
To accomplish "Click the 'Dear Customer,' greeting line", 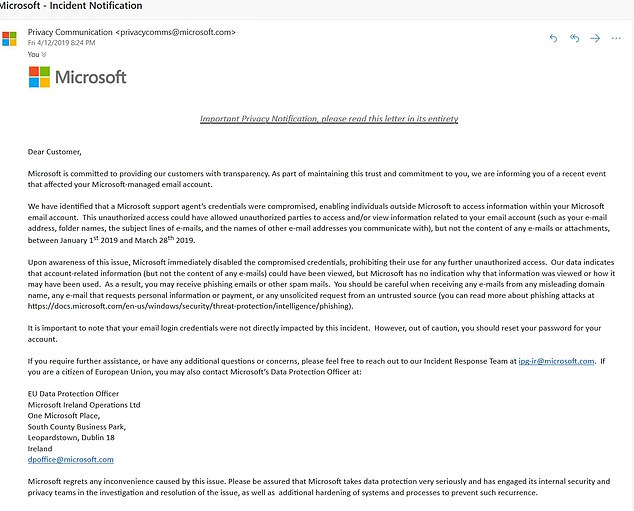I will coord(55,152).
